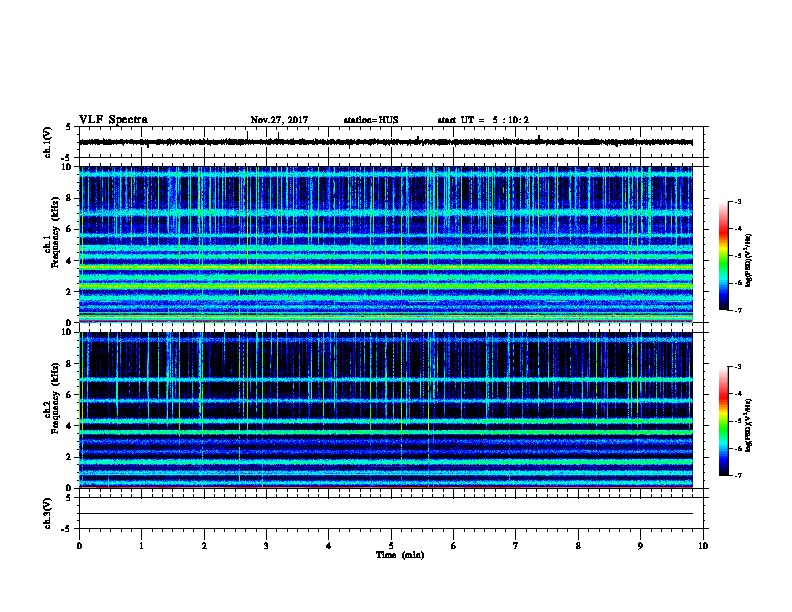Viewport: 792px width, 612px height.
Task: Click the "-3" tick on ch.2 colorbar
Action: pos(738,367)
